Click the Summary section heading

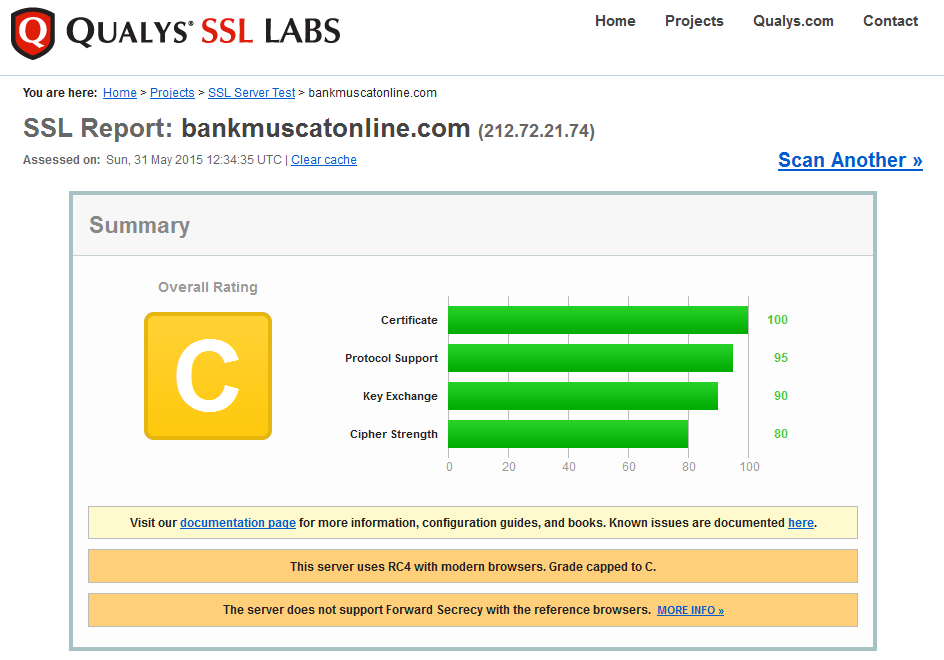[x=139, y=225]
